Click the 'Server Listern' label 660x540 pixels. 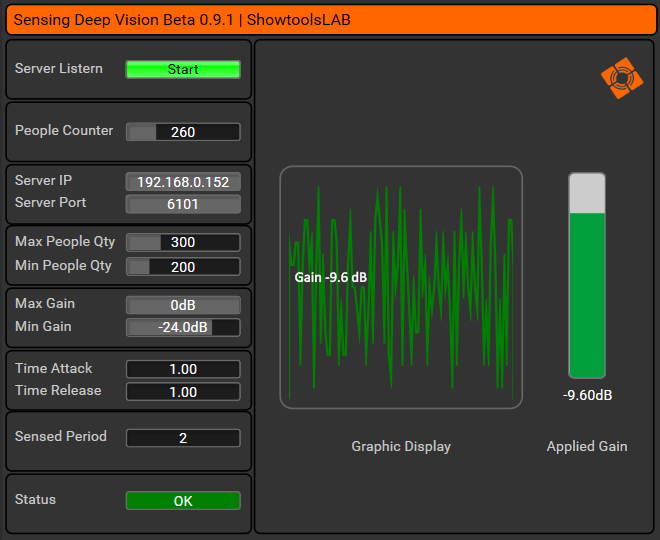click(59, 68)
